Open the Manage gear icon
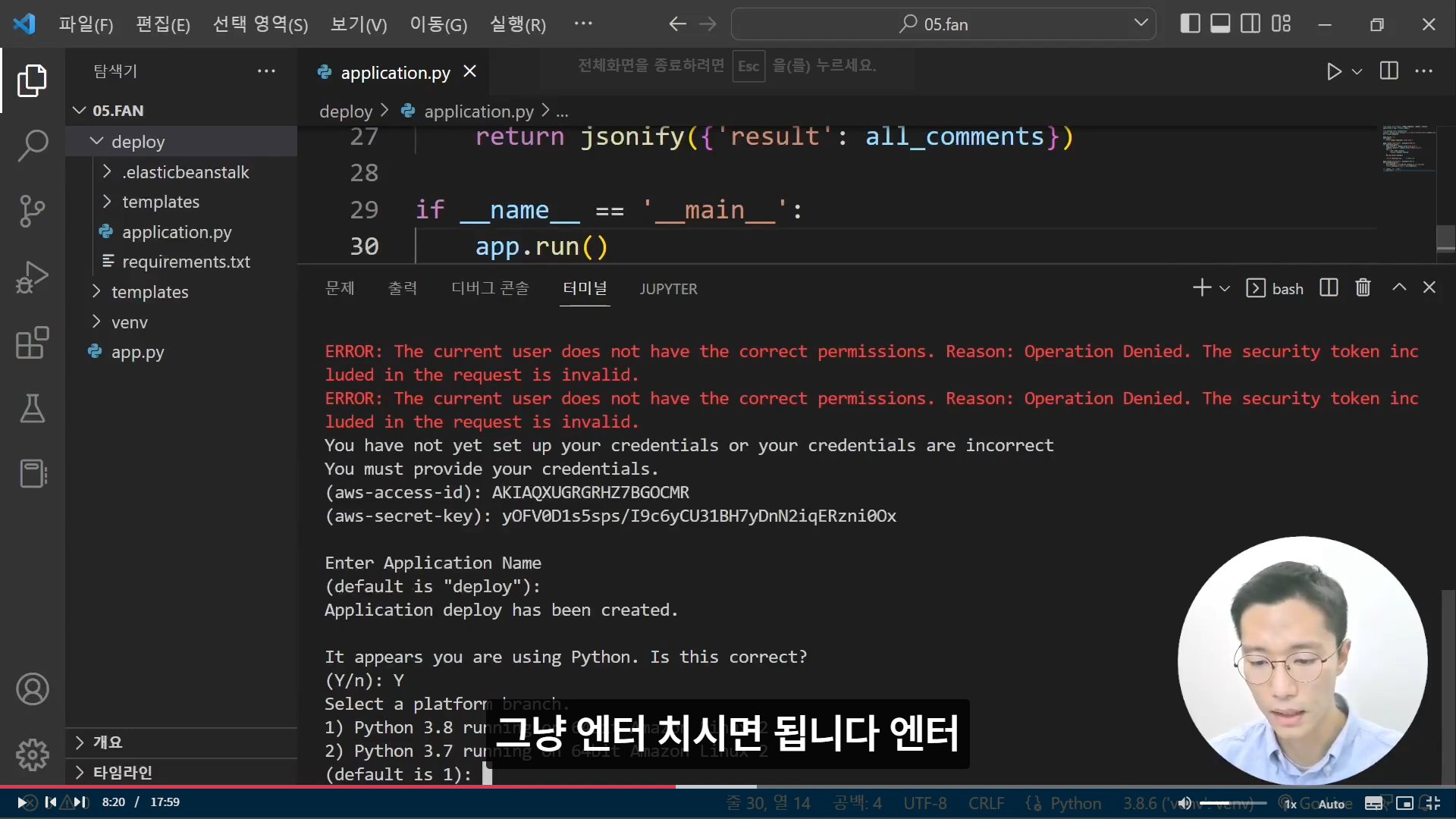1456x819 pixels. tap(32, 755)
